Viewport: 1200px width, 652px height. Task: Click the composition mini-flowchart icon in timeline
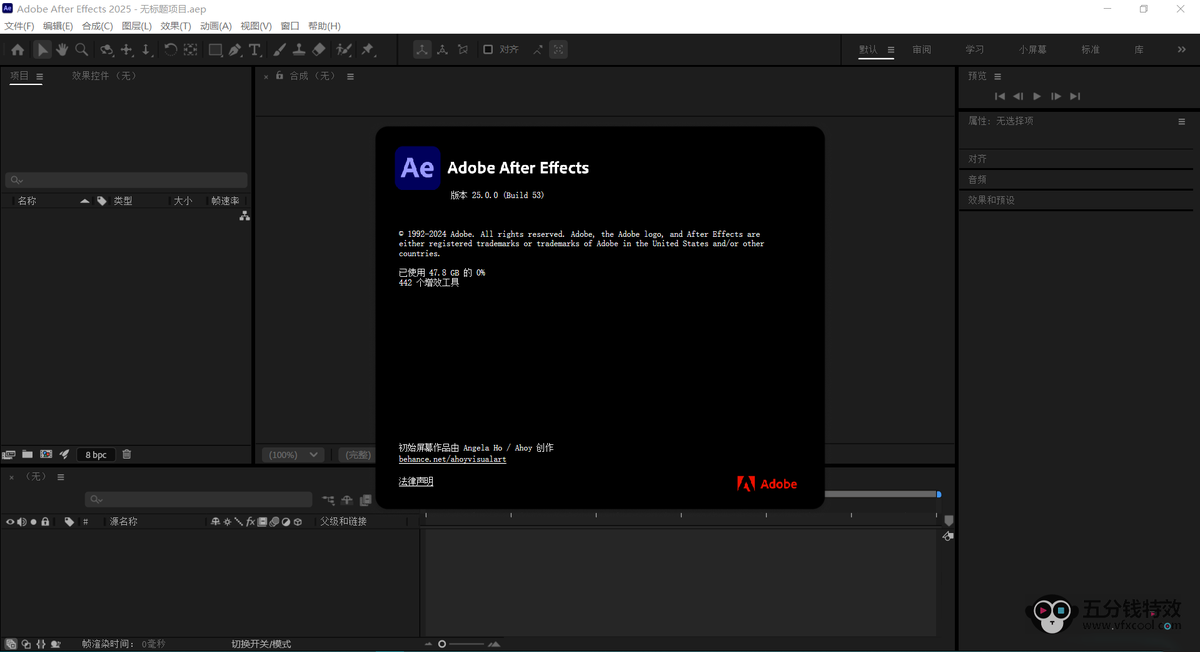(x=328, y=500)
